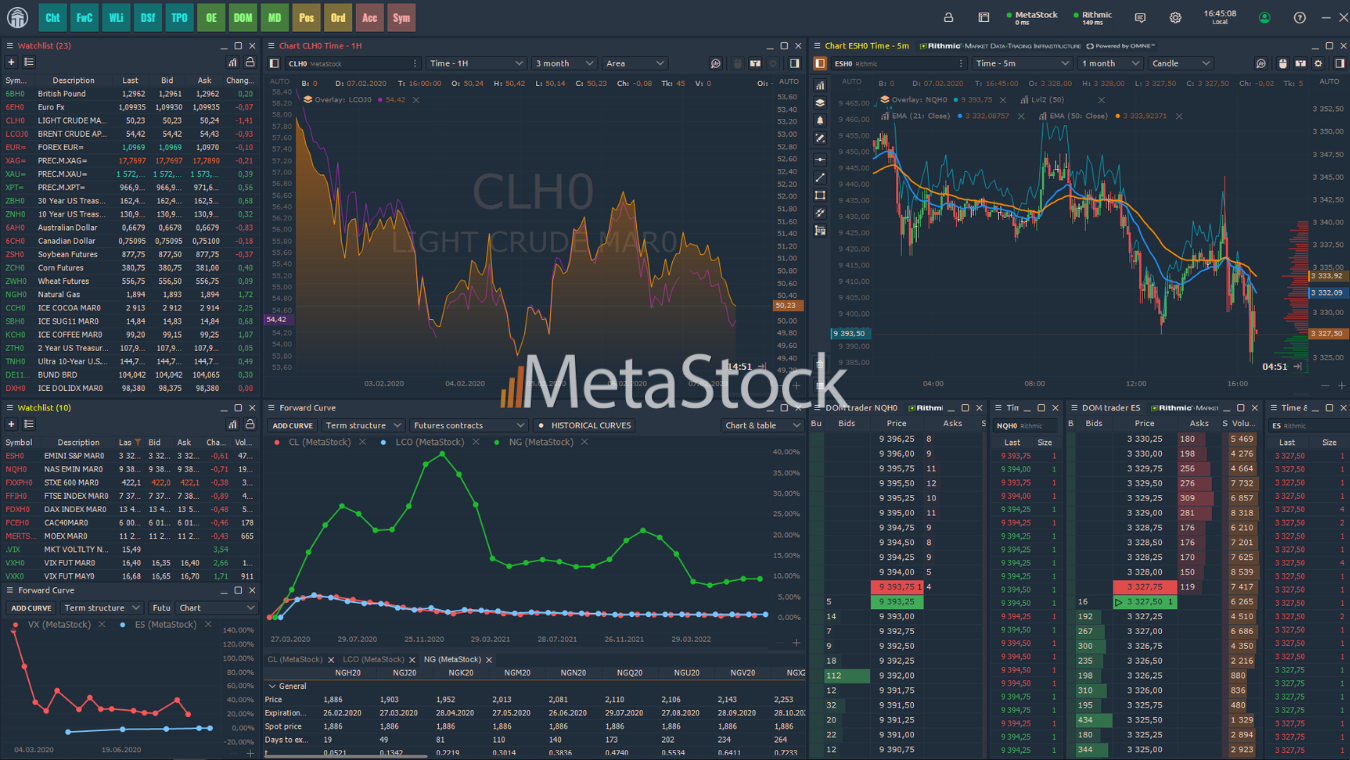Open the help question mark icon
Screen dimensions: 1350x760
point(1300,17)
